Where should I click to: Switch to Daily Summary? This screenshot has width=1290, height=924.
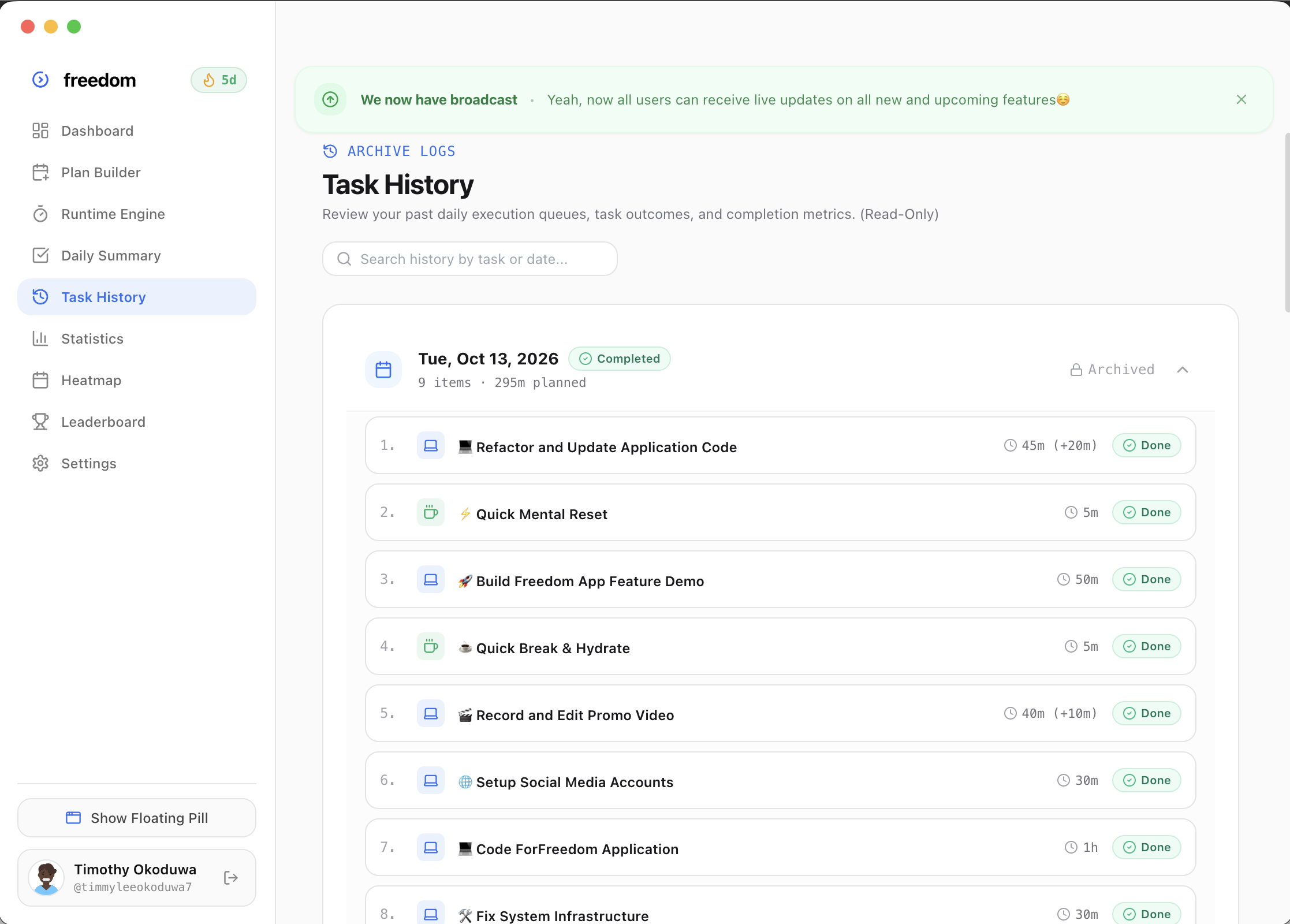[137, 255]
